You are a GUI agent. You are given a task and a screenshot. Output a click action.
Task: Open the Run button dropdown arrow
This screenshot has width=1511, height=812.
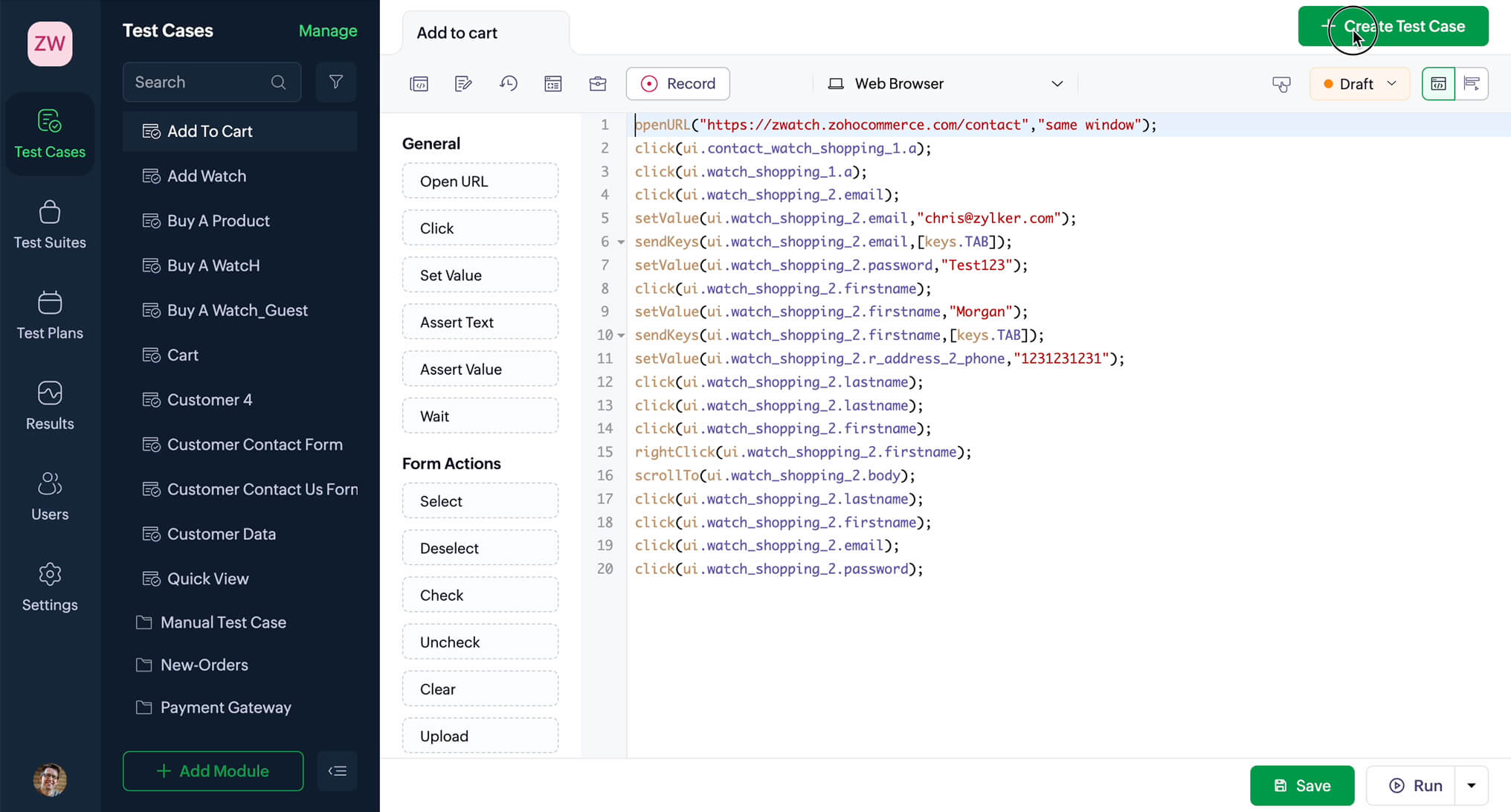(x=1470, y=785)
